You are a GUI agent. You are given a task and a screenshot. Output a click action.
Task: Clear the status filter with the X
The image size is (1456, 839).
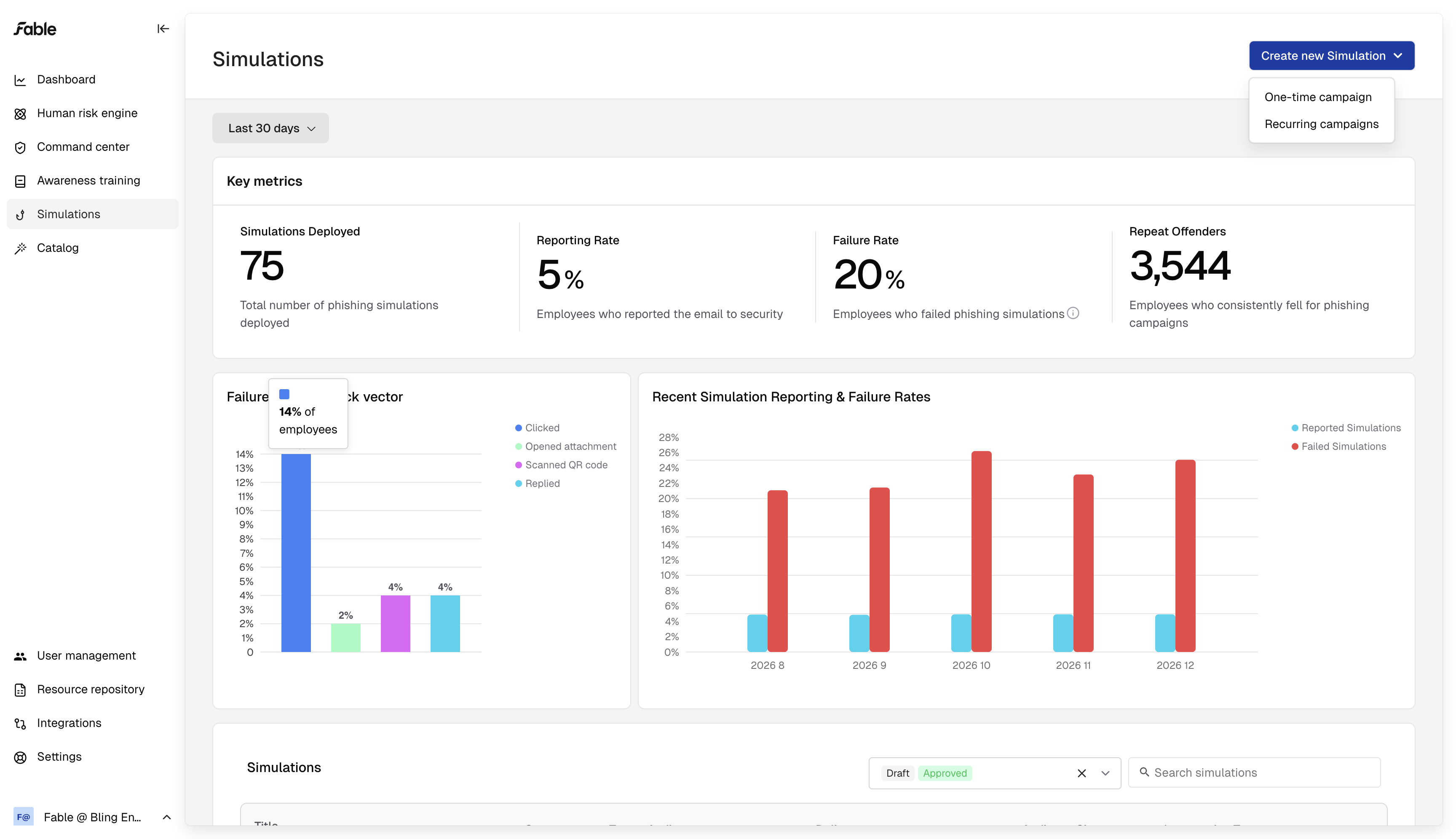tap(1082, 773)
